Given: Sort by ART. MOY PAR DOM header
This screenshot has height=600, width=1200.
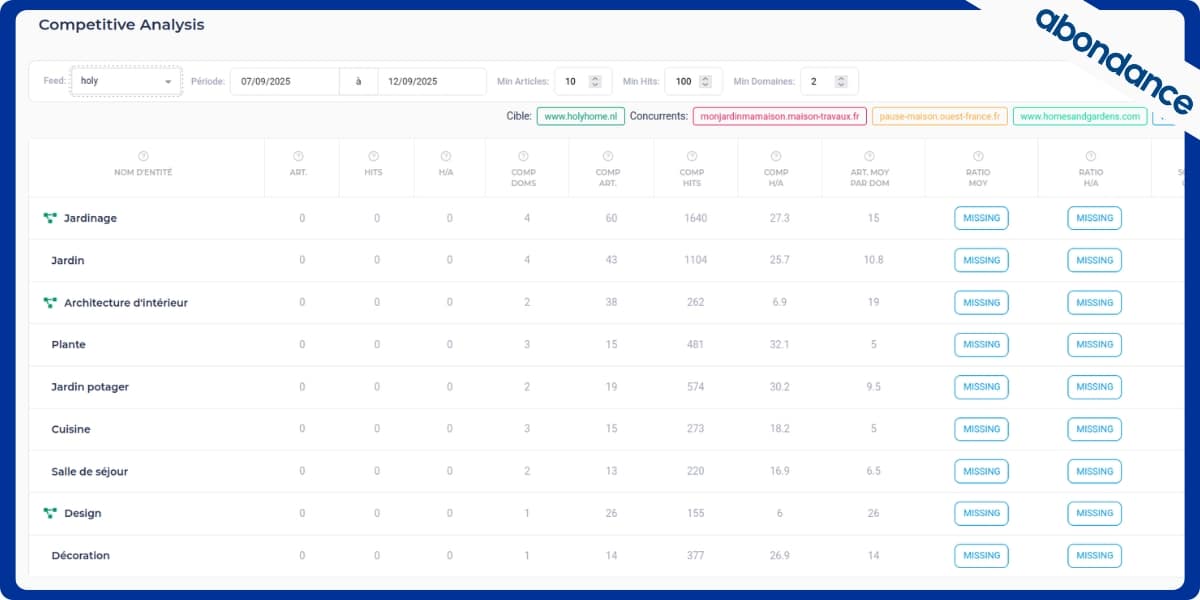Looking at the screenshot, I should 870,177.
